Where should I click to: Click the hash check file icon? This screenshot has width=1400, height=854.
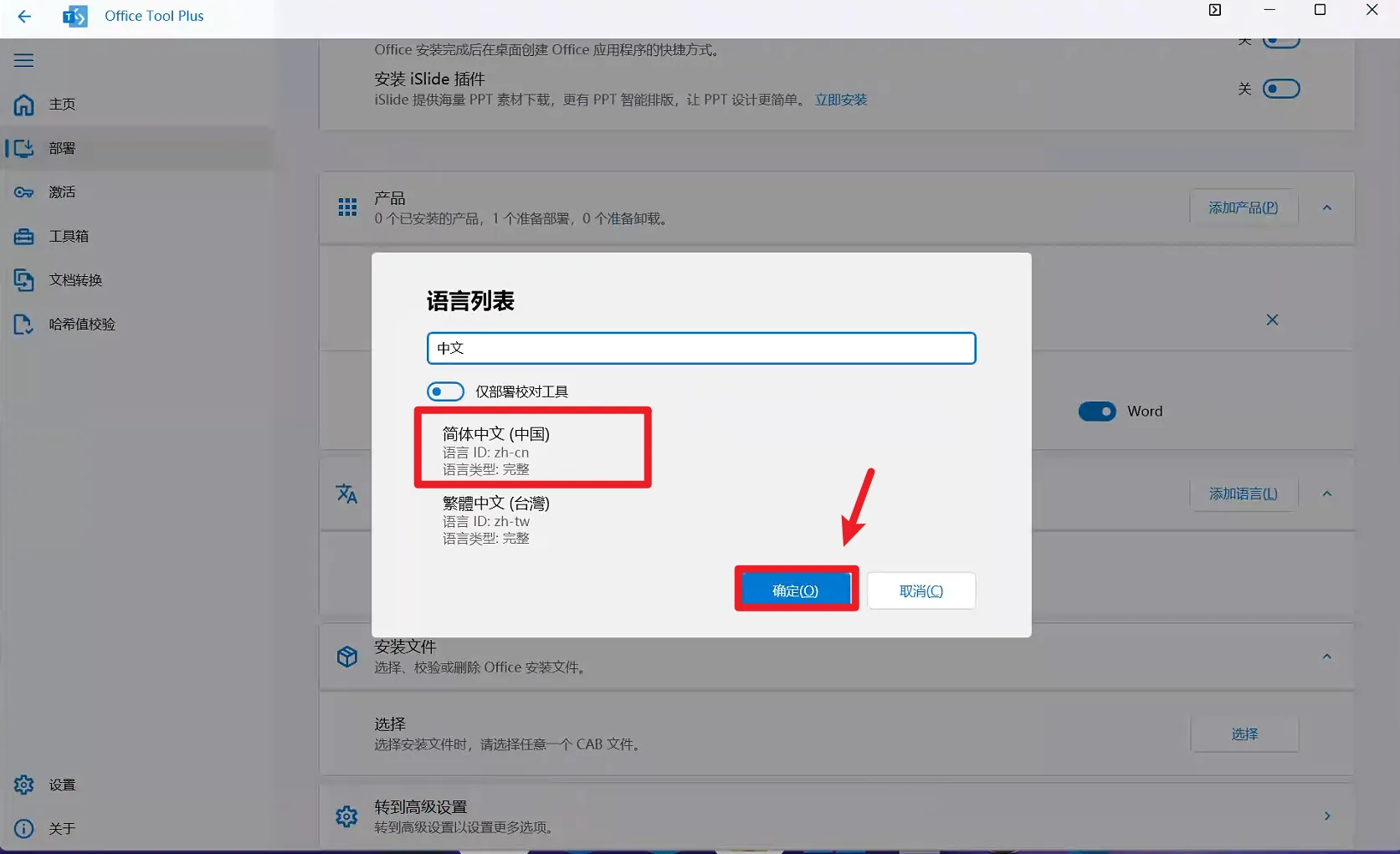[x=23, y=325]
